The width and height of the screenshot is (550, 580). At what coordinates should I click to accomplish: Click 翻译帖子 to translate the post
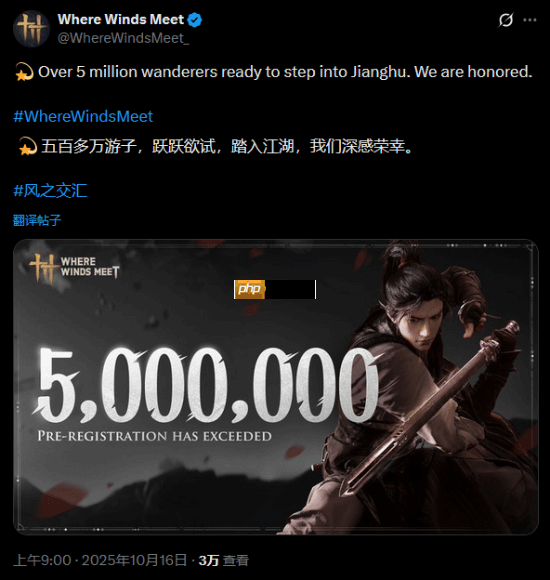37,220
